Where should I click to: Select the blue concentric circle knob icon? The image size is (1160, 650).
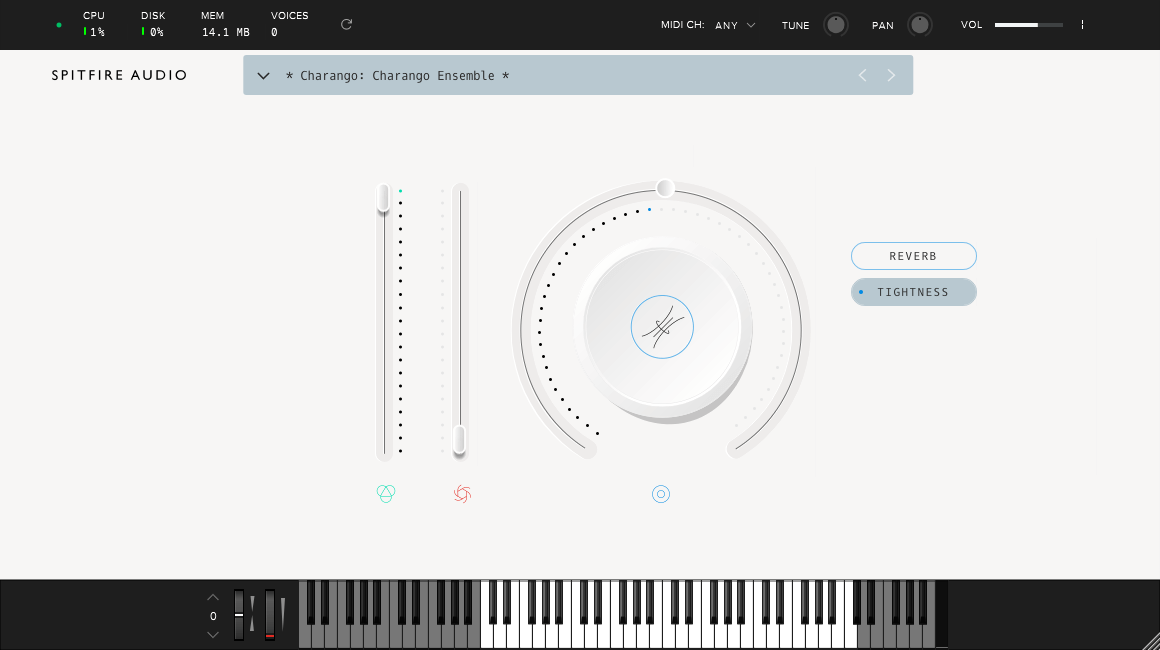coord(660,493)
